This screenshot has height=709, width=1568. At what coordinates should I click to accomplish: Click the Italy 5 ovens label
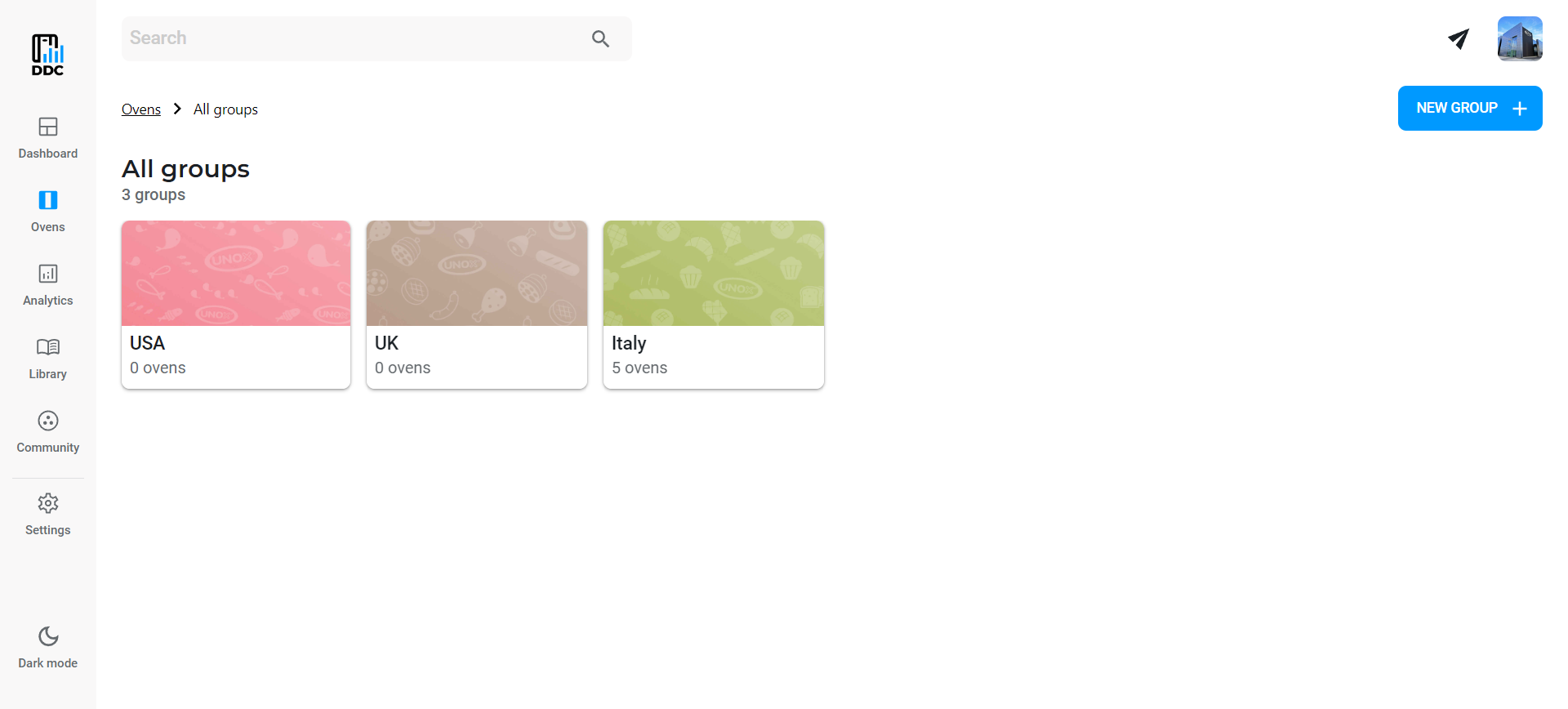point(639,368)
